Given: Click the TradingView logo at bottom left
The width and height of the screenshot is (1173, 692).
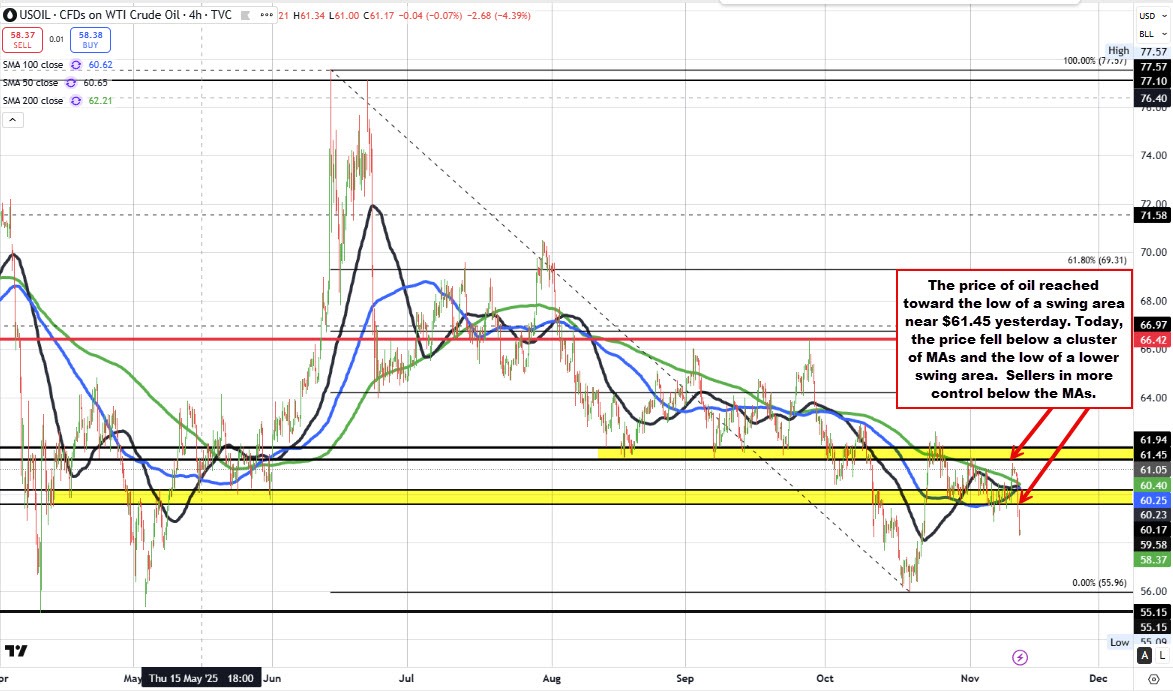Looking at the screenshot, I should point(15,652).
